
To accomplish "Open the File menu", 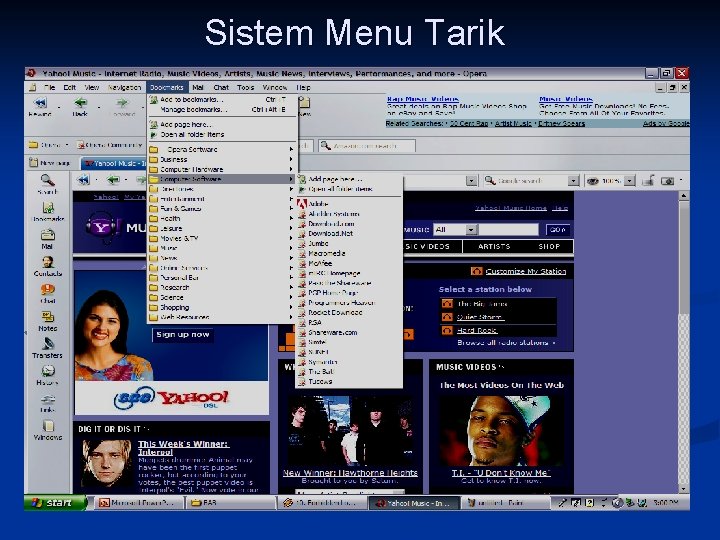I will click(49, 87).
